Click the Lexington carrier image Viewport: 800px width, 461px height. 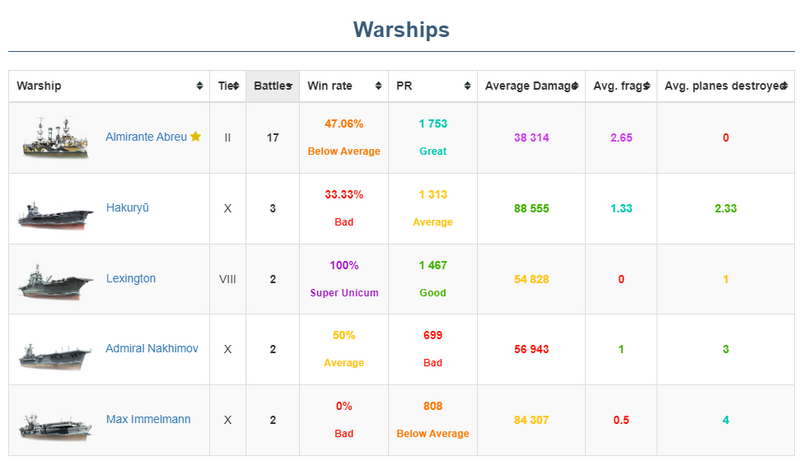coord(49,280)
